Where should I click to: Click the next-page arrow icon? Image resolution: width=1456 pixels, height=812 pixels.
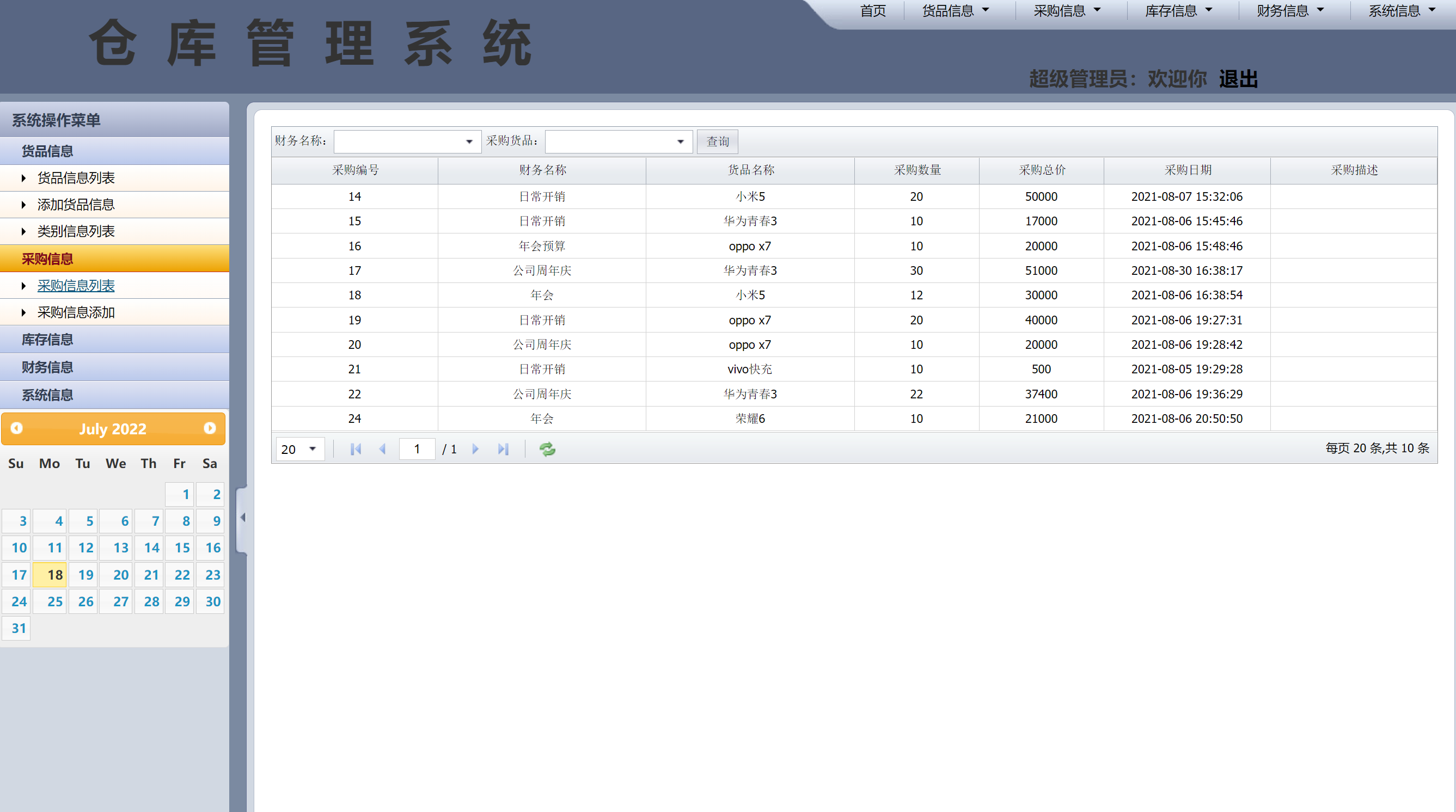point(475,448)
